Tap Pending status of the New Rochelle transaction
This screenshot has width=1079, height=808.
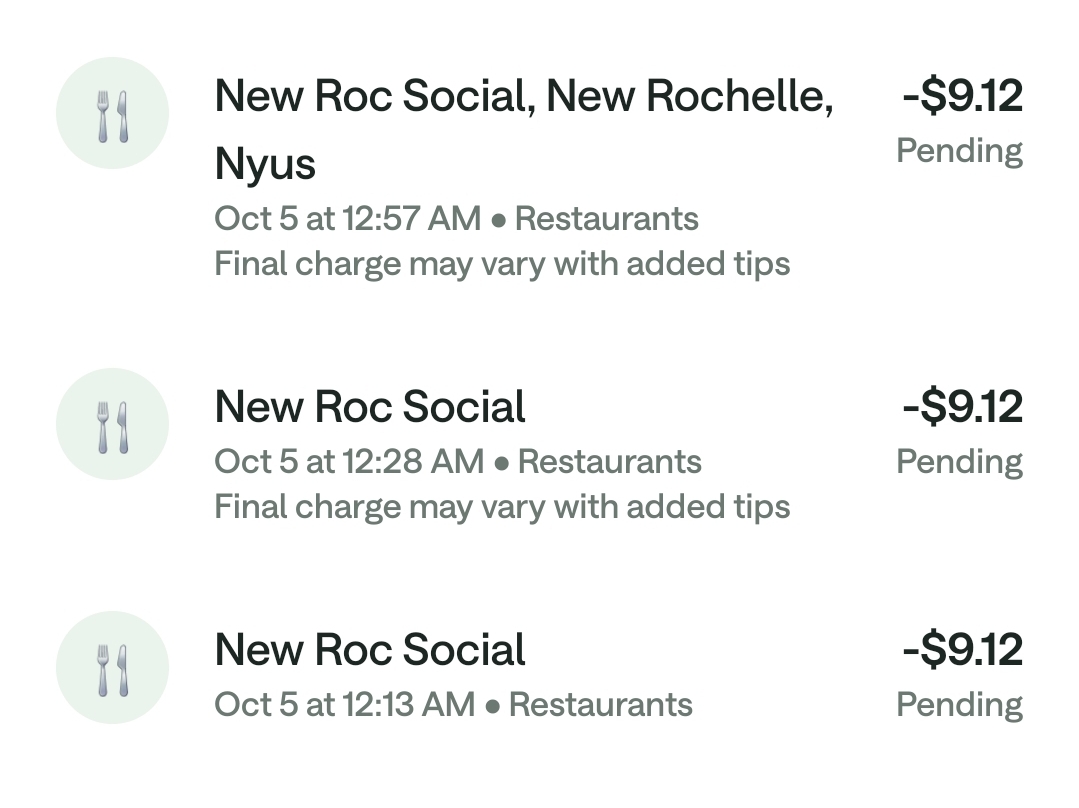959,151
